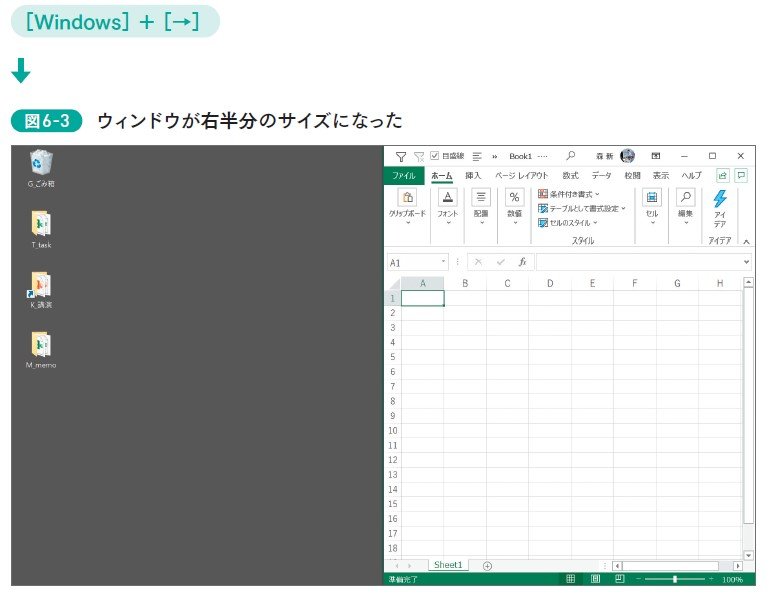This screenshot has width=774, height=598.
Task: Expand the 編集 group dropdown arrow
Action: (686, 223)
